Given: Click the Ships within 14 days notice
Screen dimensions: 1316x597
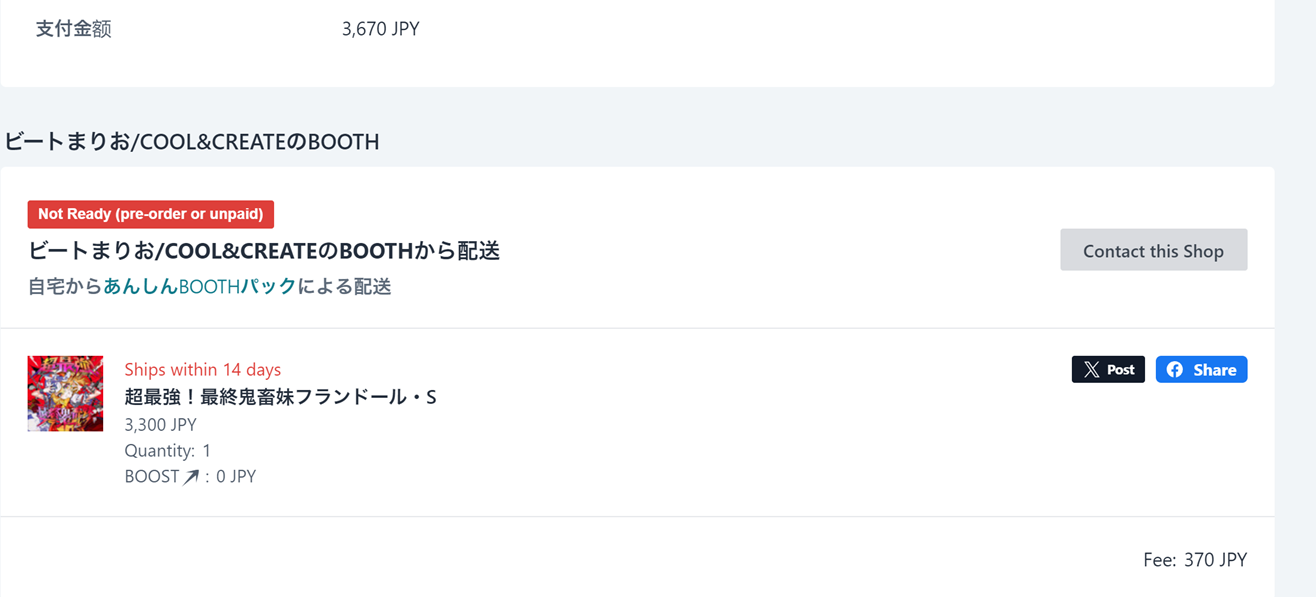Looking at the screenshot, I should [202, 370].
